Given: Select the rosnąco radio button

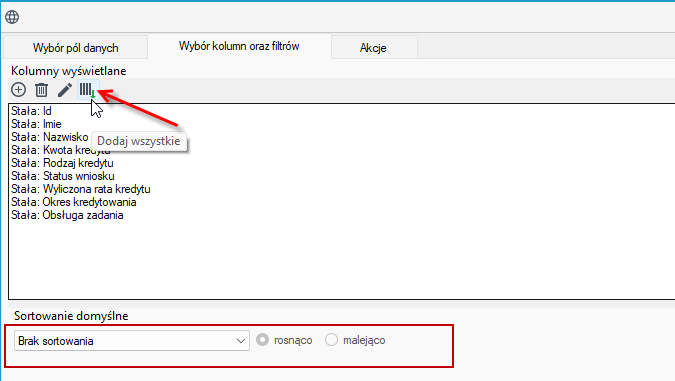Looking at the screenshot, I should pos(262,340).
